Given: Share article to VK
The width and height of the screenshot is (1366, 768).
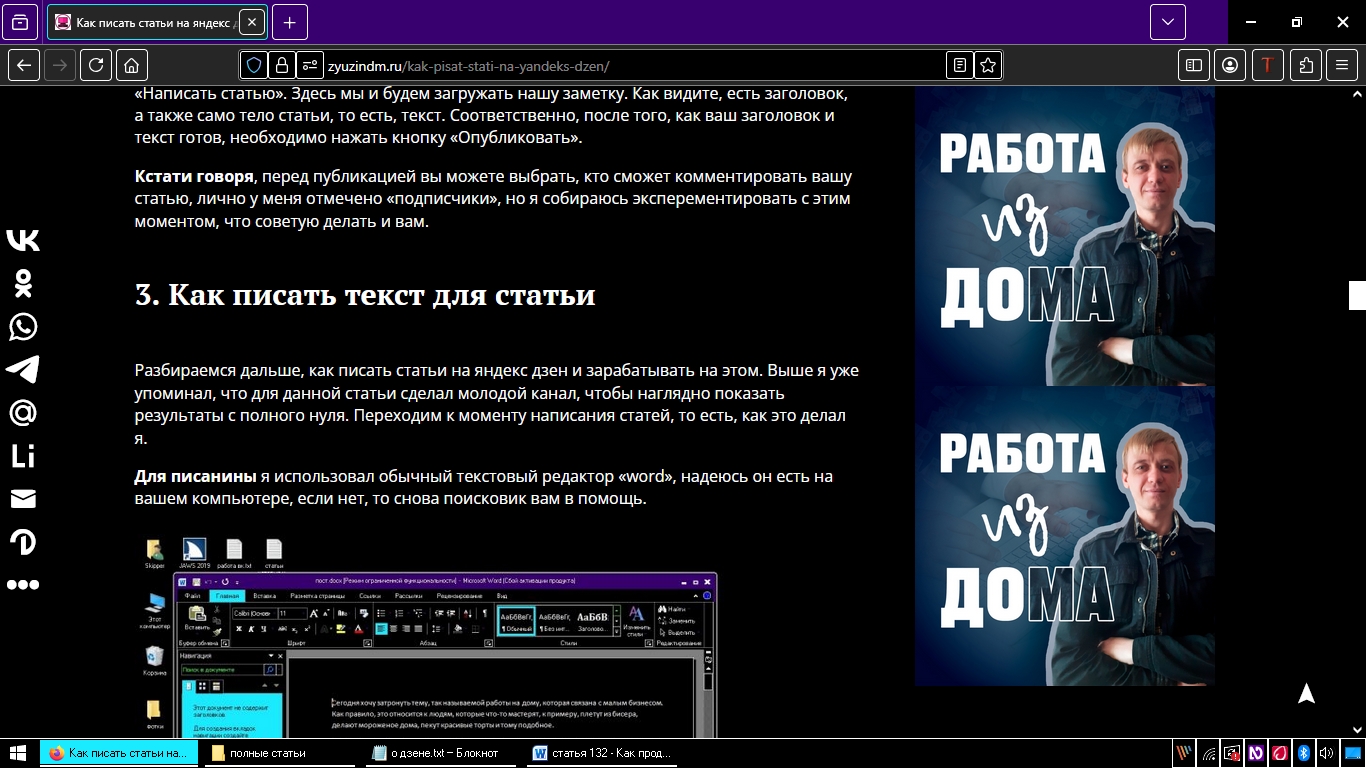Looking at the screenshot, I should pos(22,240).
